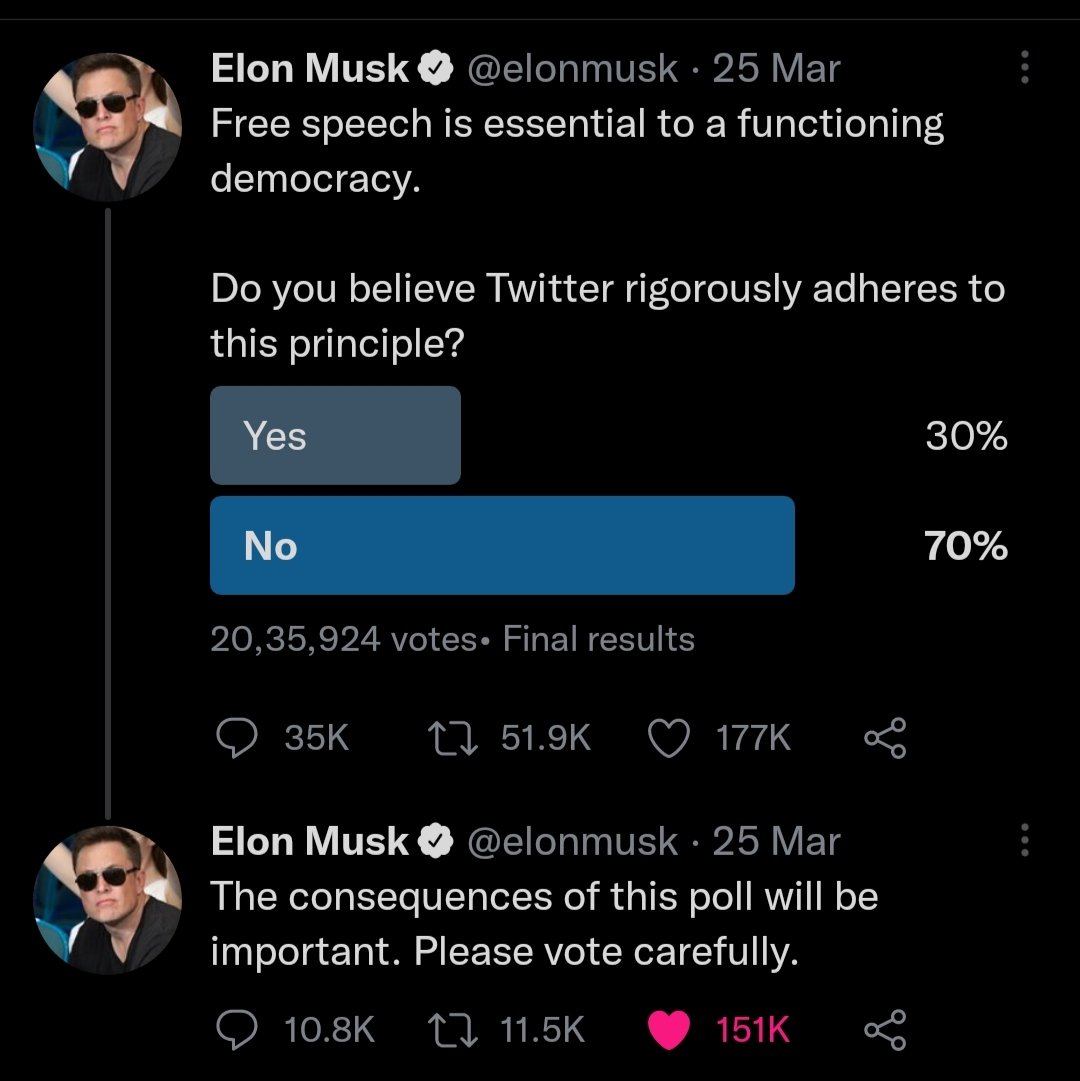The image size is (1080, 1081).
Task: Open Elon Musk name link on first tweet
Action: click(x=309, y=68)
